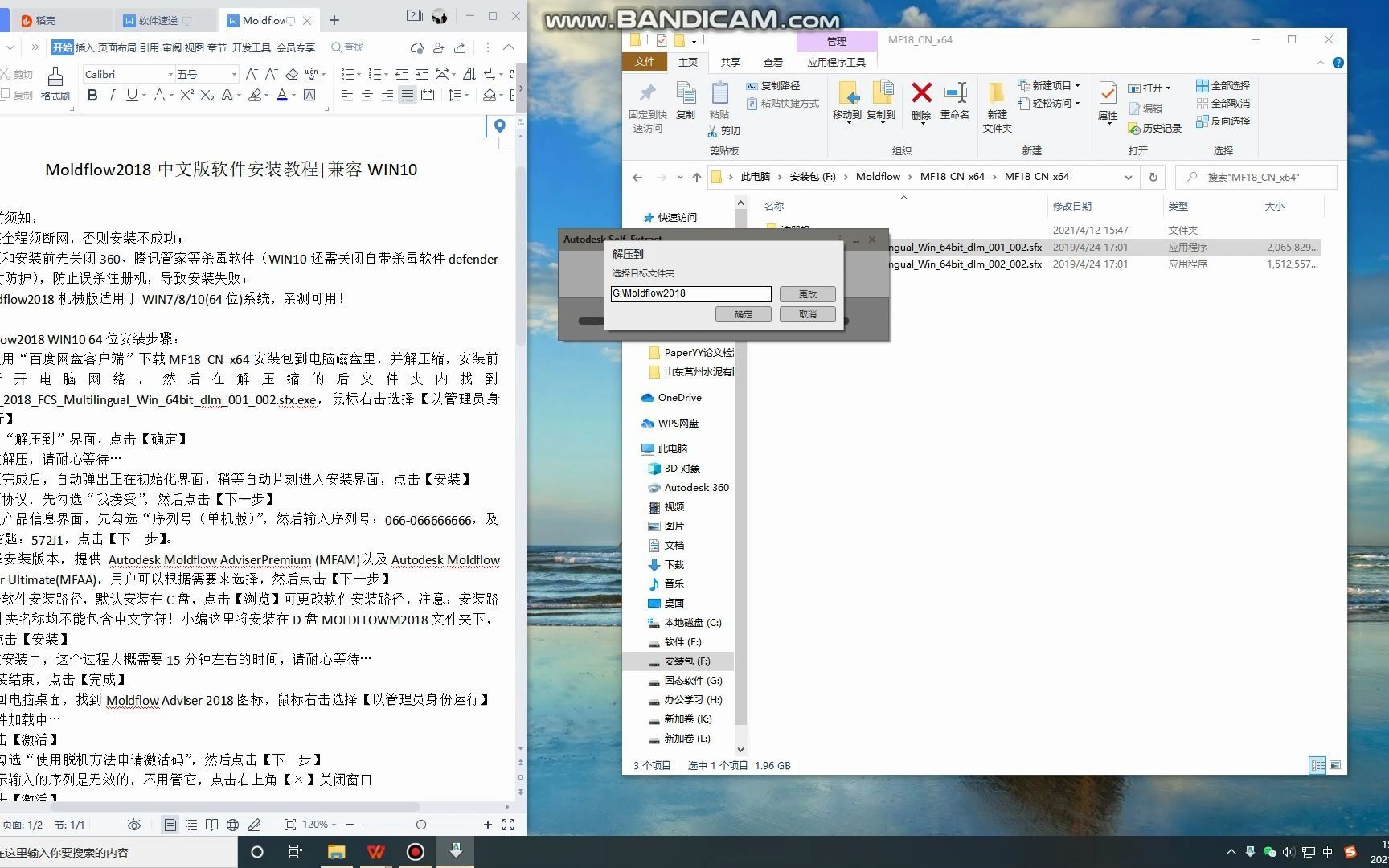Center-align text in WPS
1389x868 pixels.
[x=367, y=96]
